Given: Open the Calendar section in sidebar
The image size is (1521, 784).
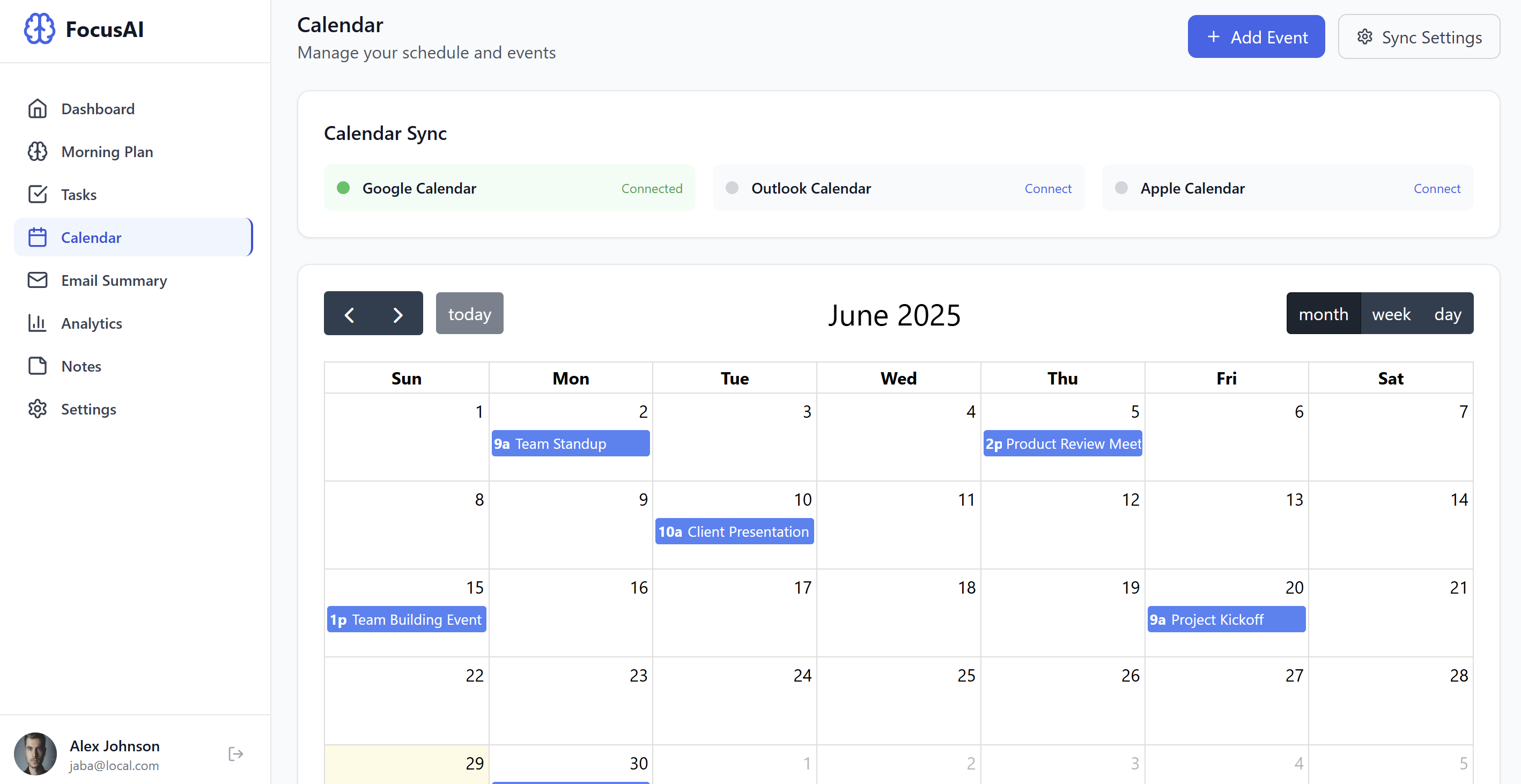Looking at the screenshot, I should click(x=92, y=238).
